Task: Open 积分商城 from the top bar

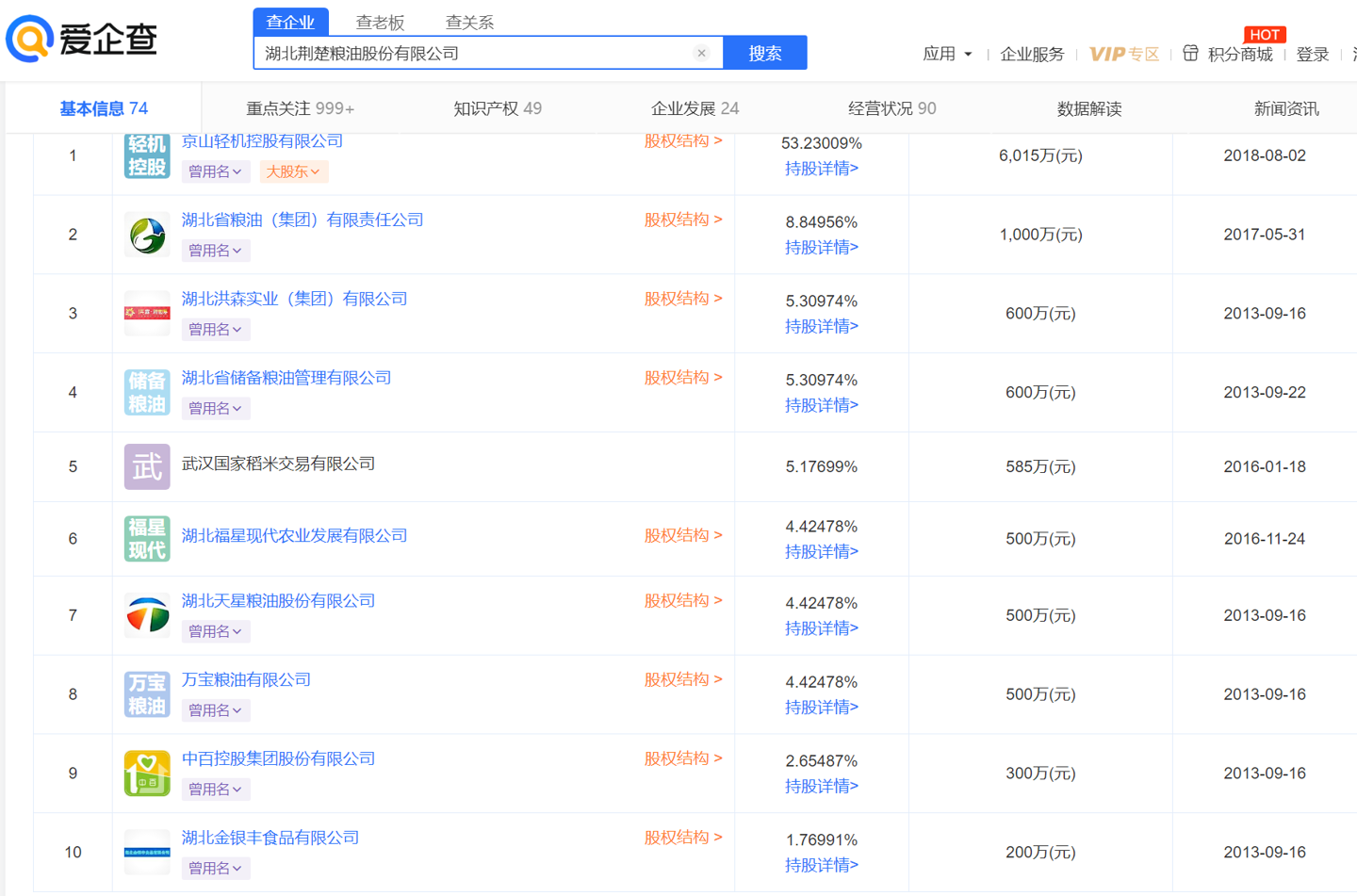Action: (1240, 54)
